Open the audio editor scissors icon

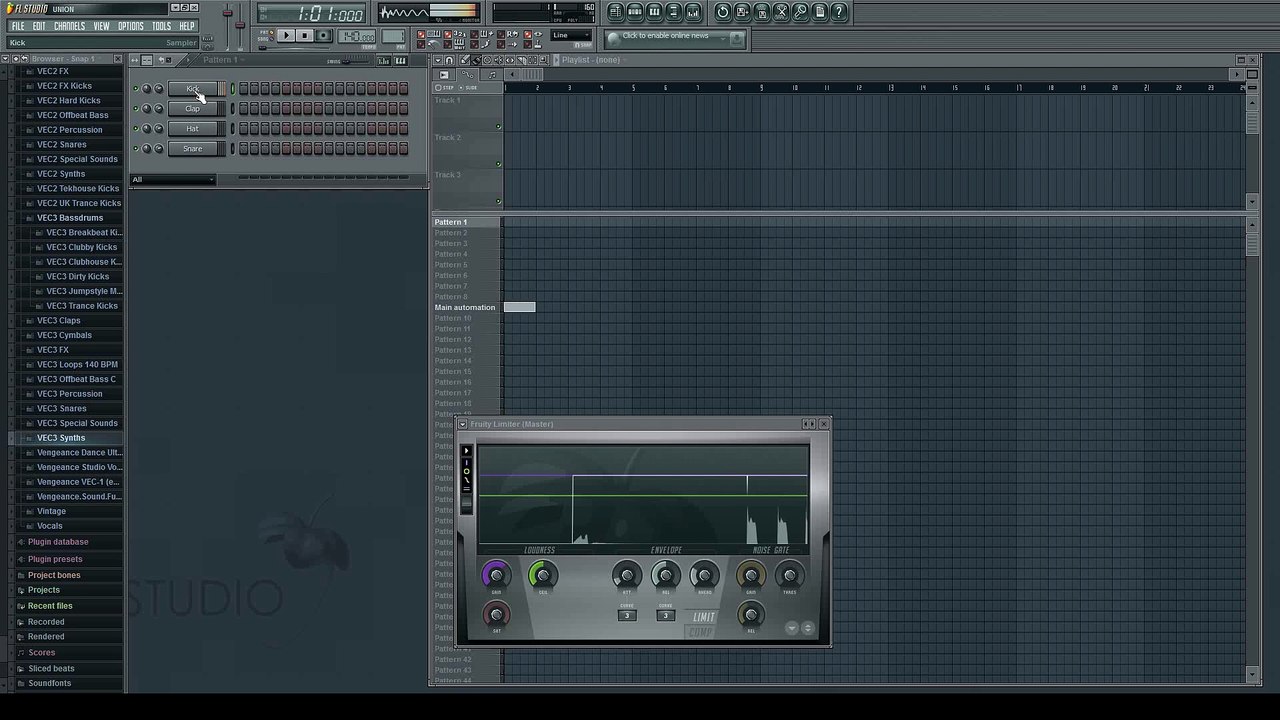click(x=782, y=12)
